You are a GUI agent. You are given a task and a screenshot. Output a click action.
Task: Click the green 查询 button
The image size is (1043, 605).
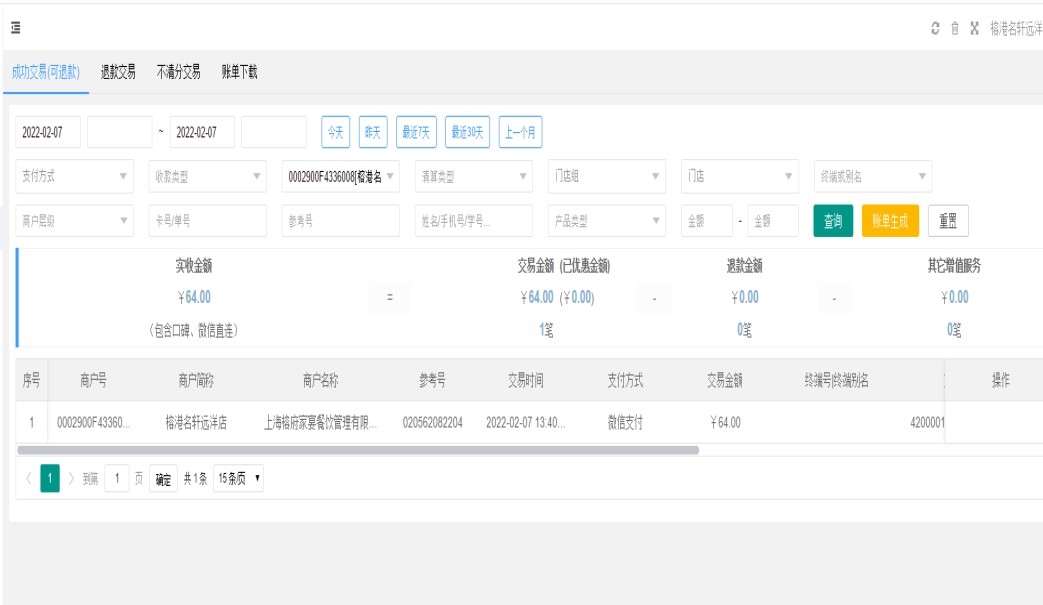click(x=832, y=221)
